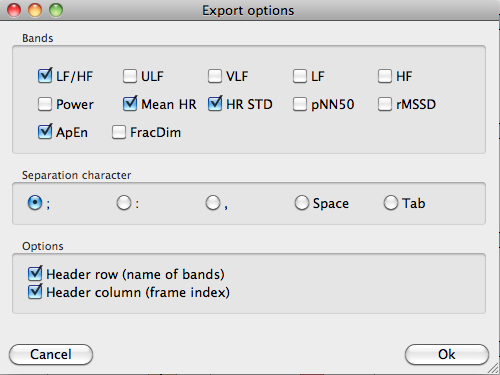
Task: Enable the FracDim checkbox
Action: (119, 132)
